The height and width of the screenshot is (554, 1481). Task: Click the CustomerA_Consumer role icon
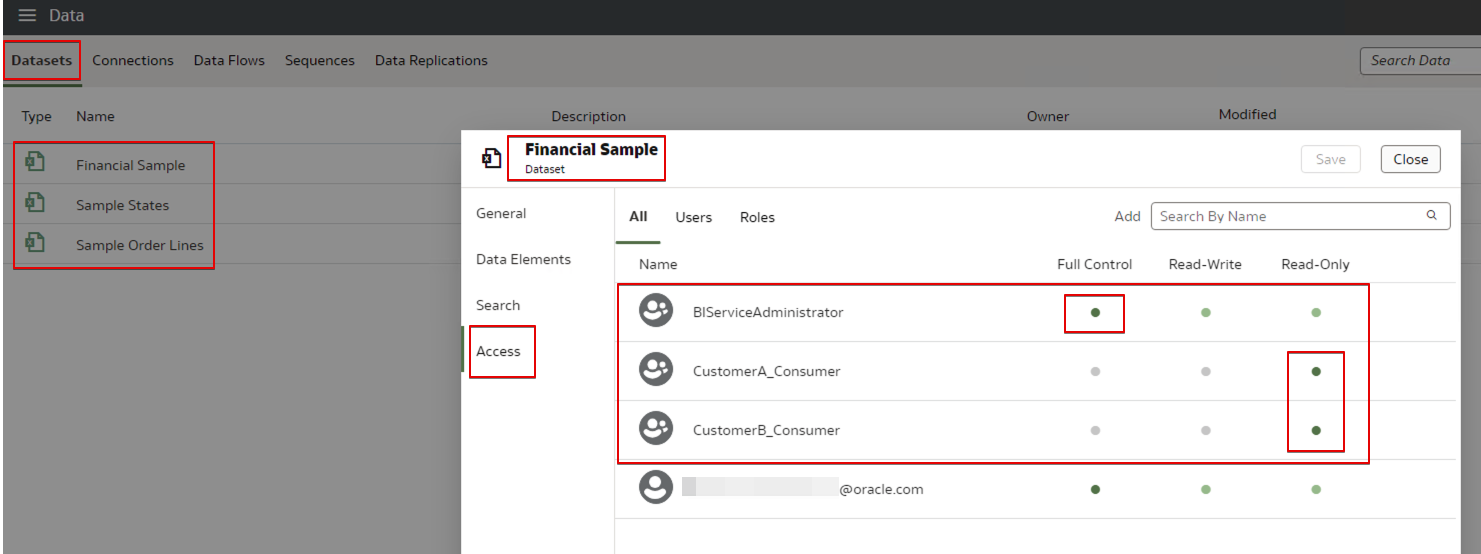tap(656, 371)
